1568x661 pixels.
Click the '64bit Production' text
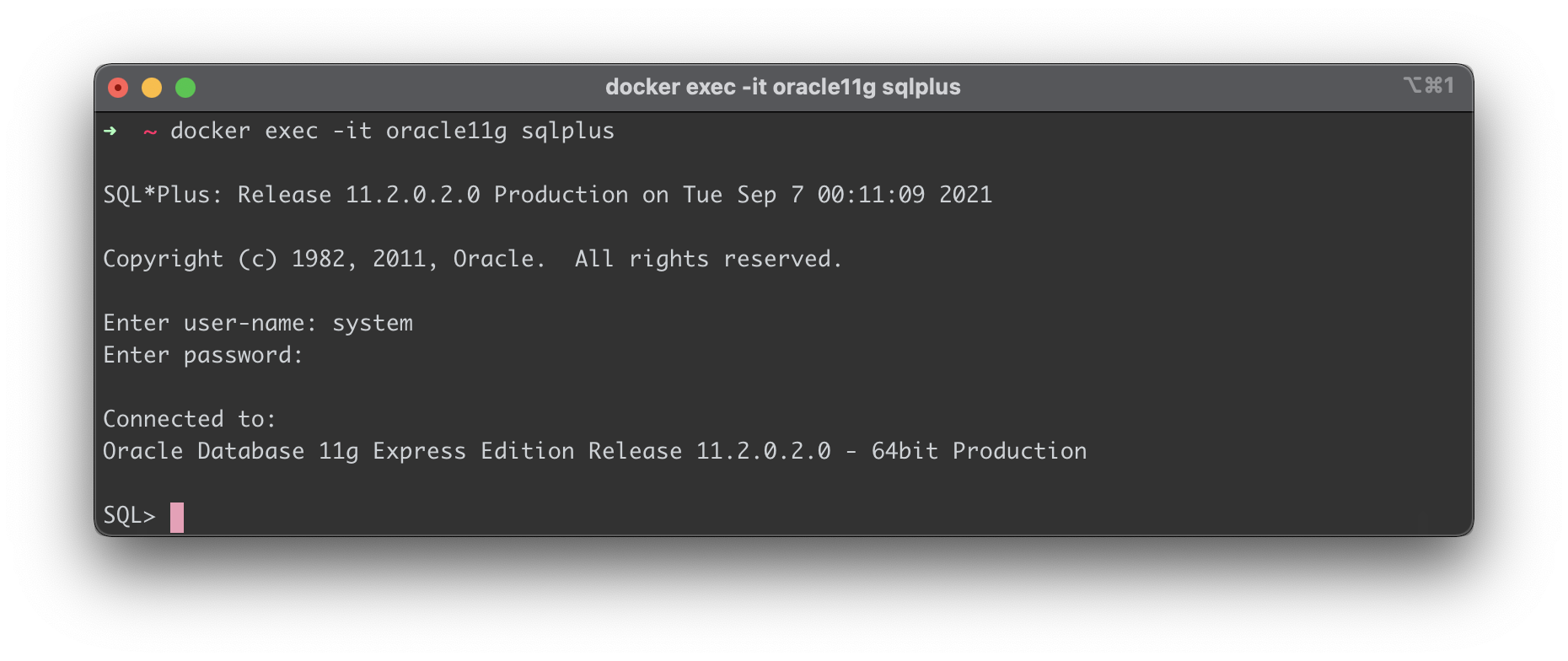pos(980,451)
